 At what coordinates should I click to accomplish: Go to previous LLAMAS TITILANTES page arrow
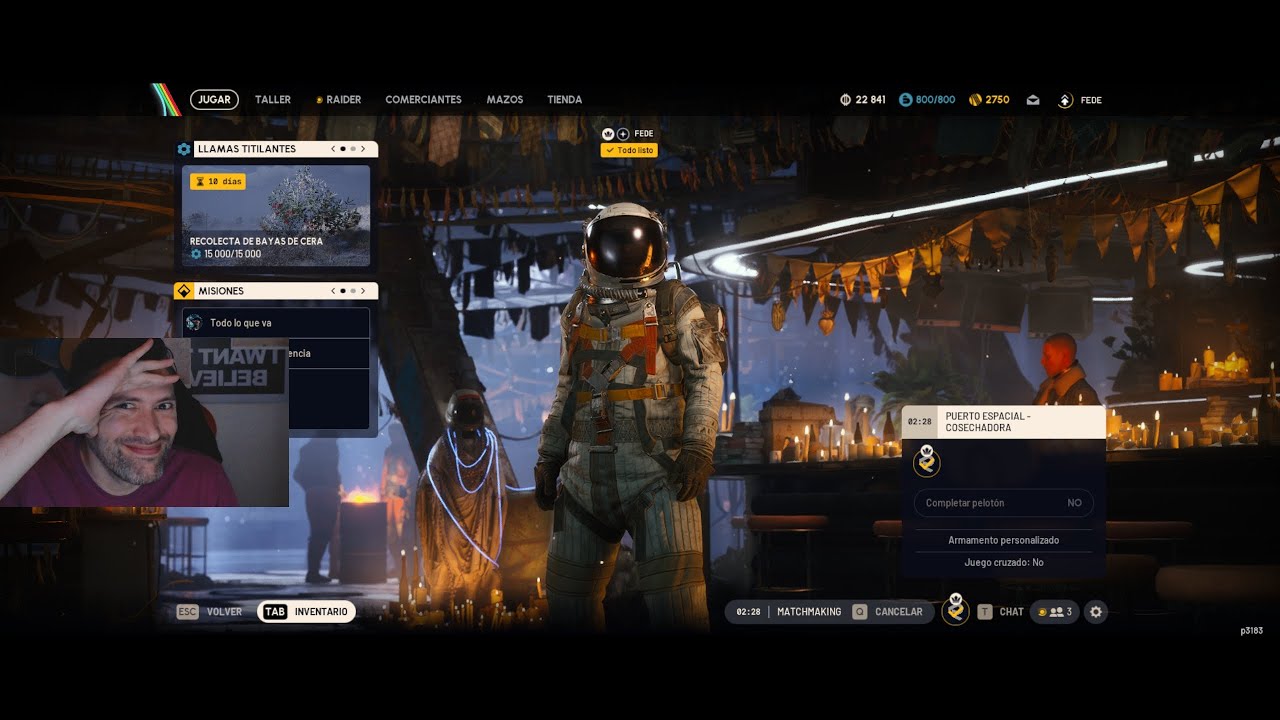pyautogui.click(x=333, y=149)
